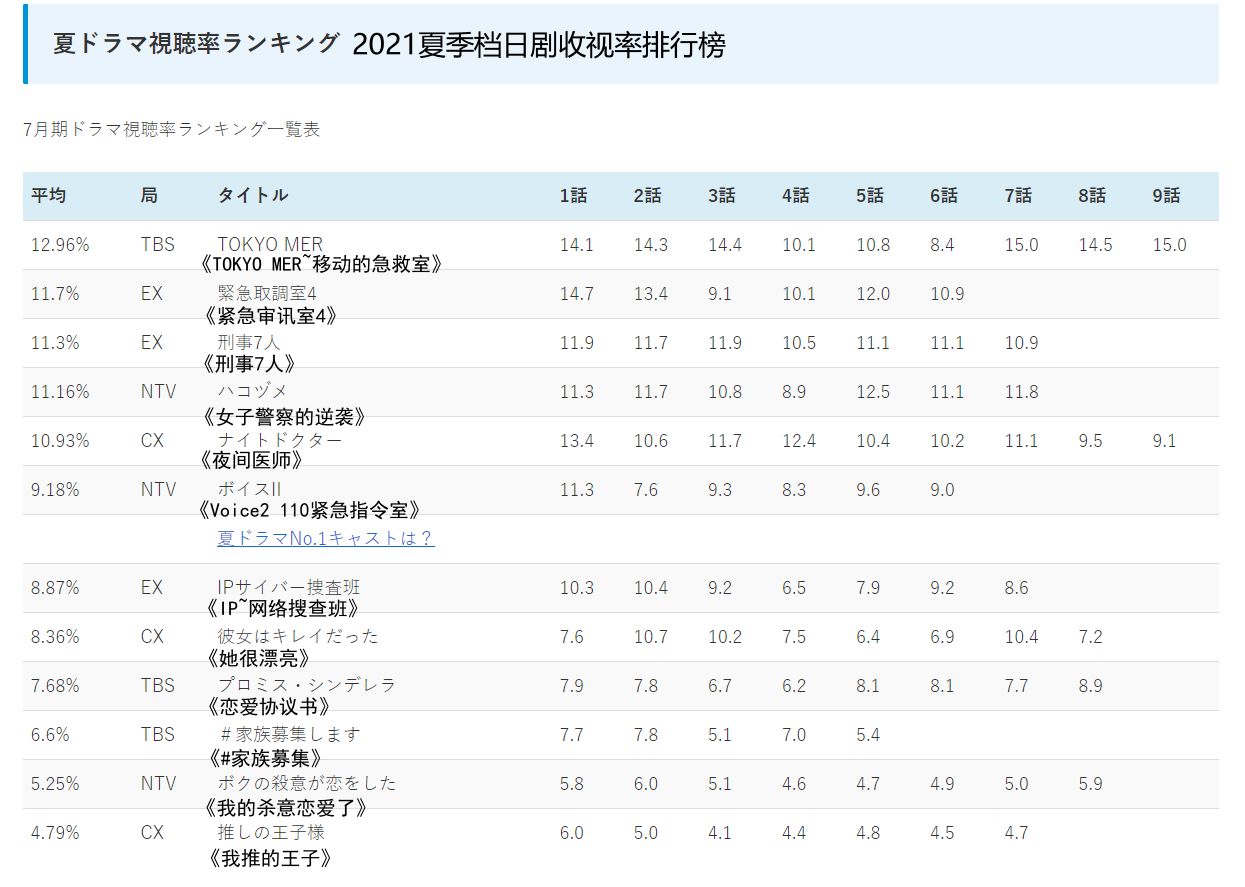Select the 7.68% average cell

click(x=55, y=686)
